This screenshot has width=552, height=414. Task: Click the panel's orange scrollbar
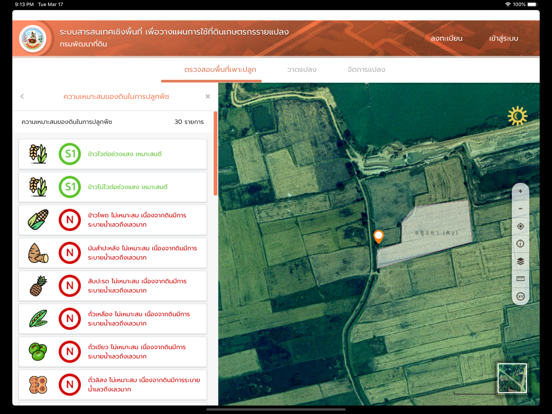(x=215, y=153)
